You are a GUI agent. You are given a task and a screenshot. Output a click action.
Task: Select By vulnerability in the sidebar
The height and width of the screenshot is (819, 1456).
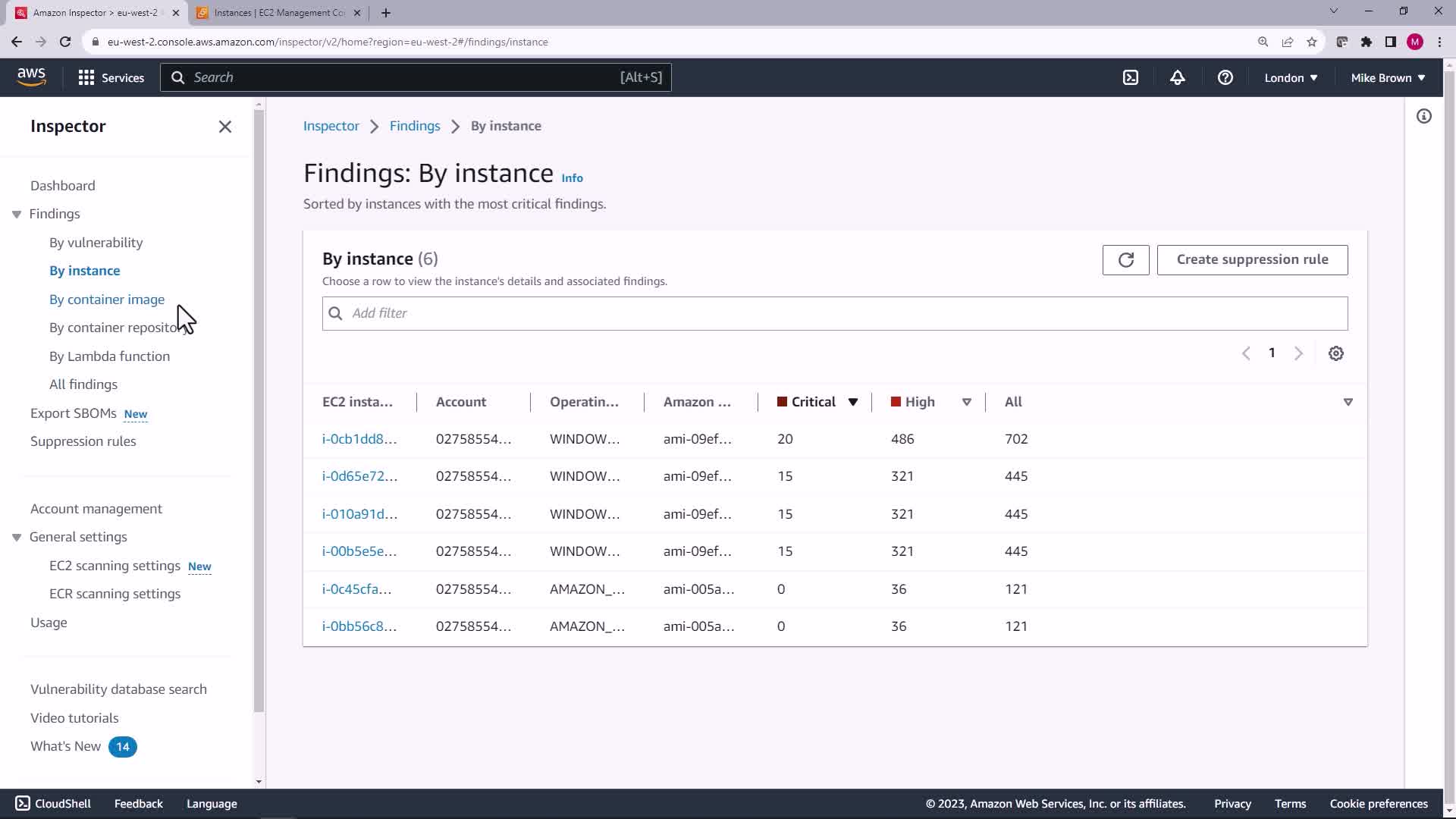[96, 243]
